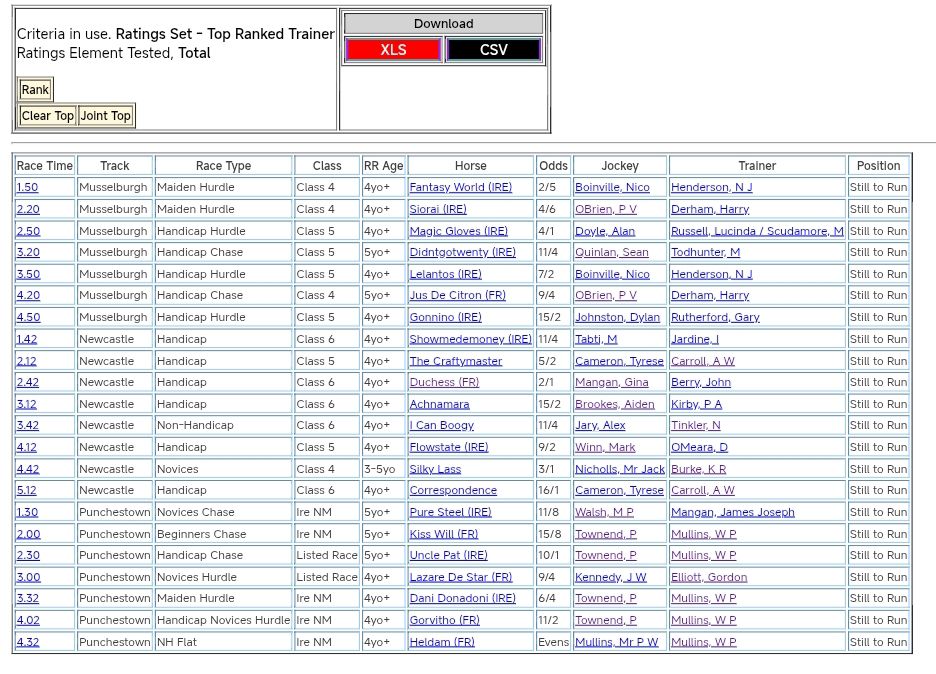936x674 pixels.
Task: Select jockey Mangan, Gina
Action: pos(611,383)
